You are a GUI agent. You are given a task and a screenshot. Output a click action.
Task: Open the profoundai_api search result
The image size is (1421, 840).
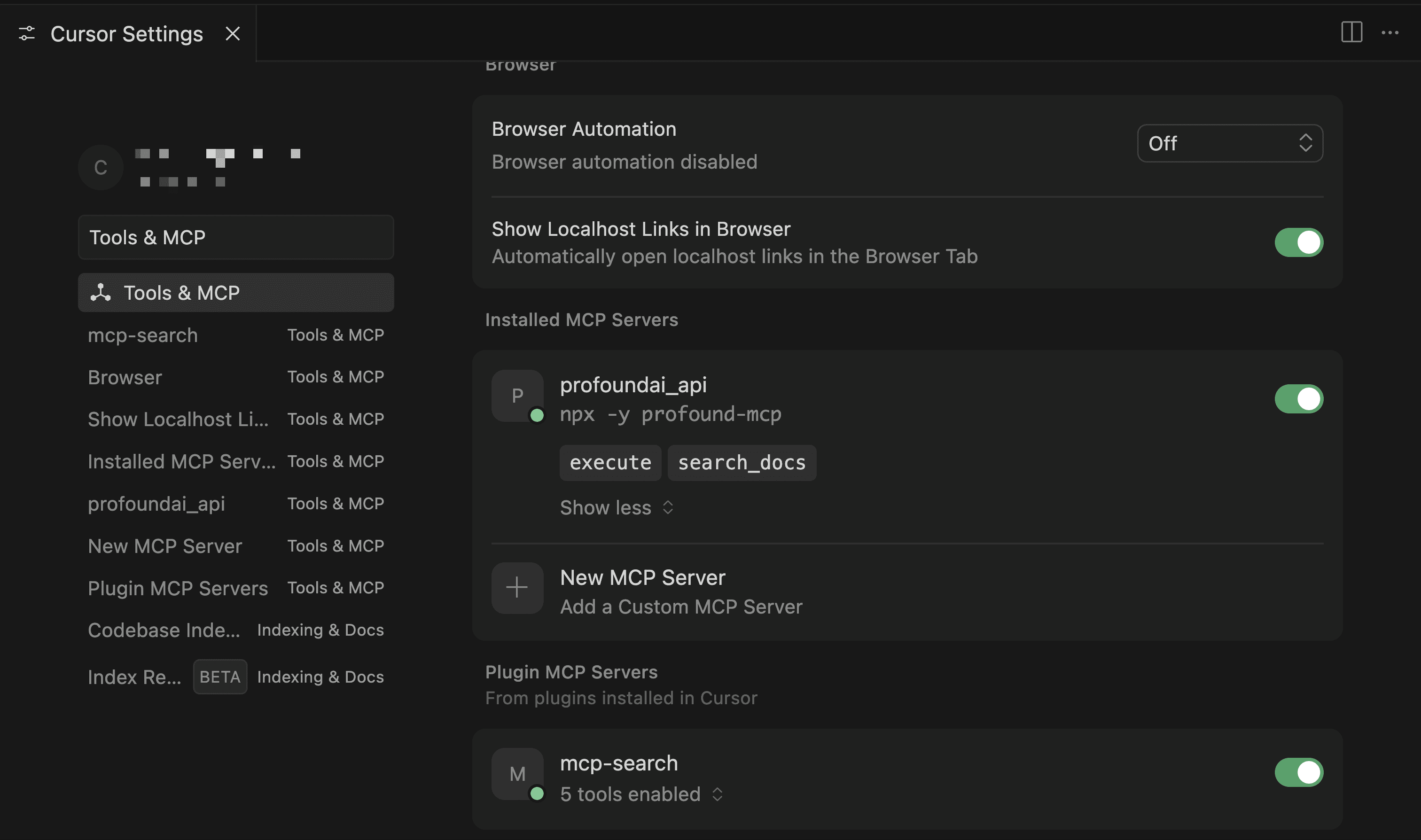236,503
